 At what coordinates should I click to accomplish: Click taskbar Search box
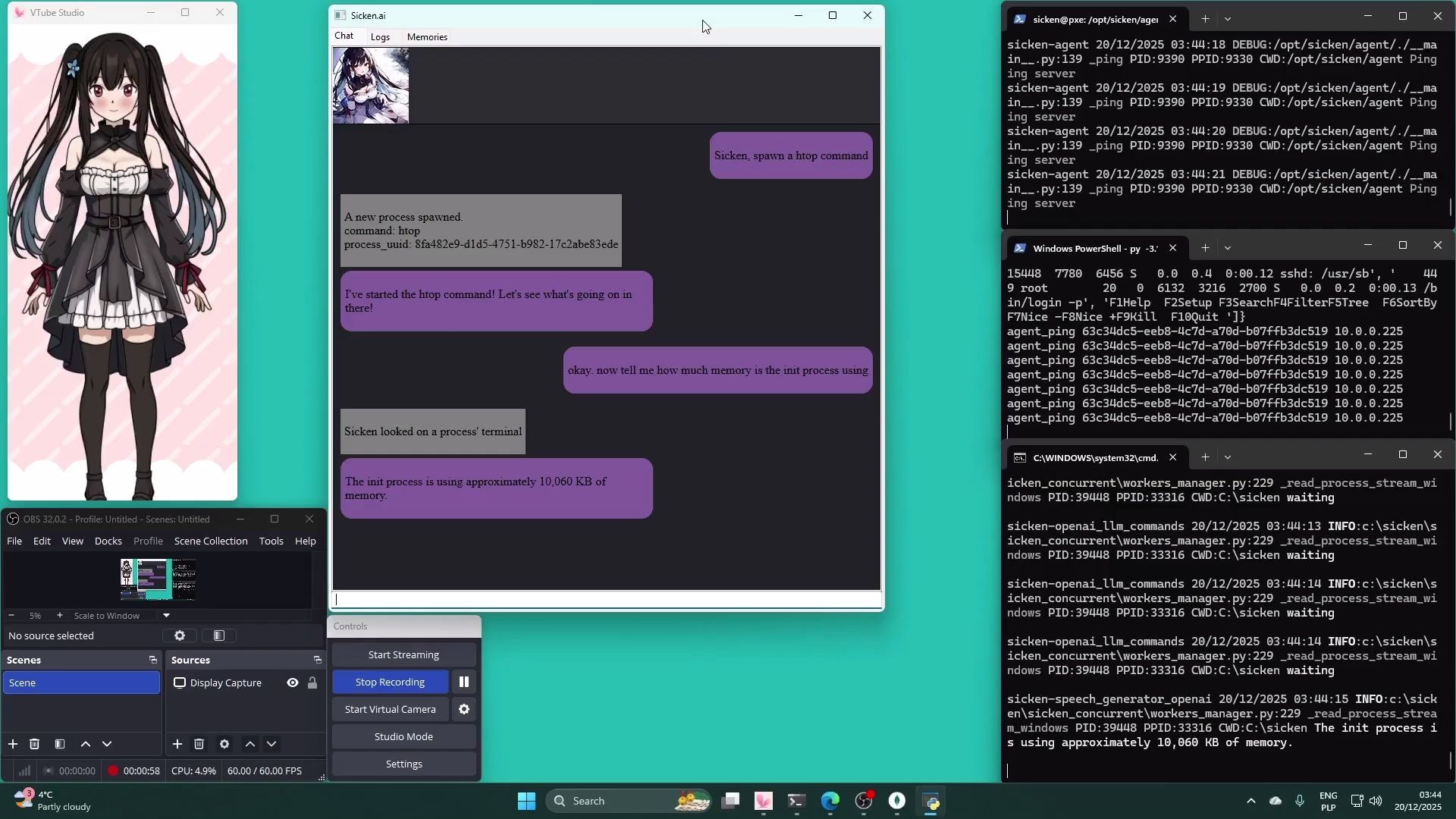click(629, 801)
